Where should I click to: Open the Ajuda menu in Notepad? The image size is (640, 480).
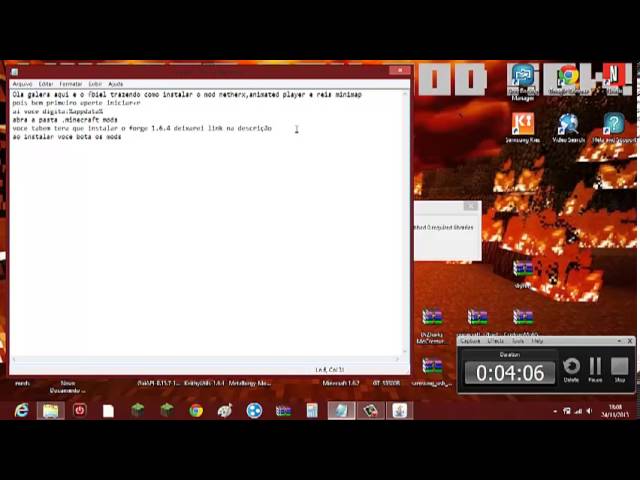point(116,84)
